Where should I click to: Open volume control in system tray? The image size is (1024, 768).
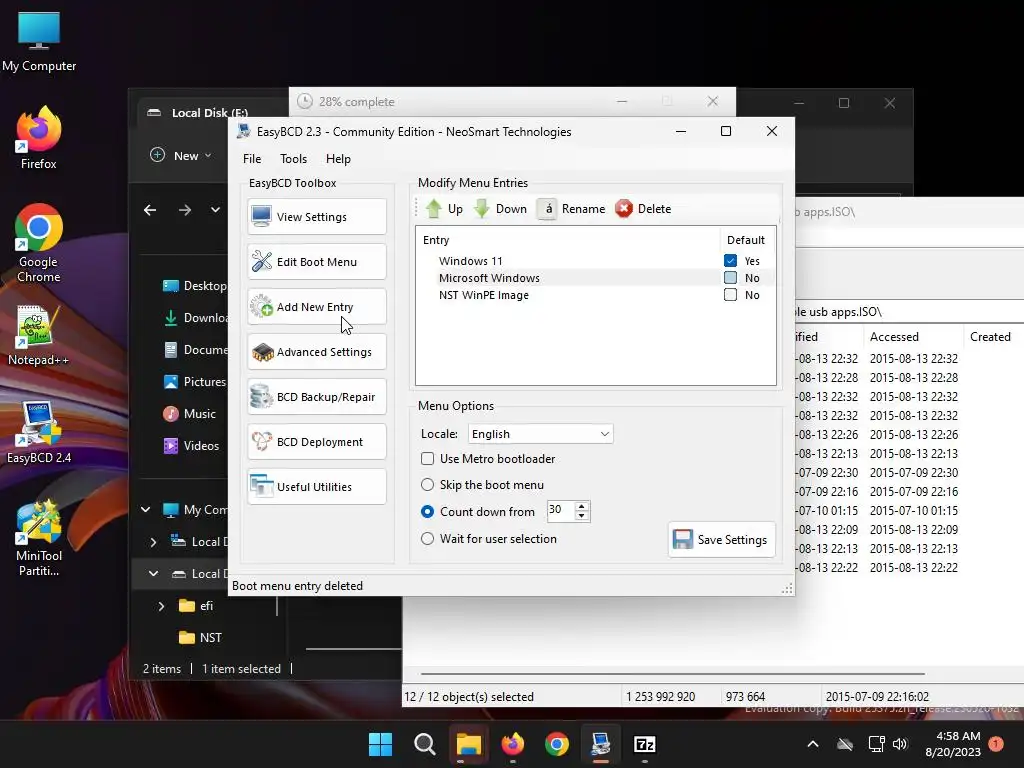(900, 744)
